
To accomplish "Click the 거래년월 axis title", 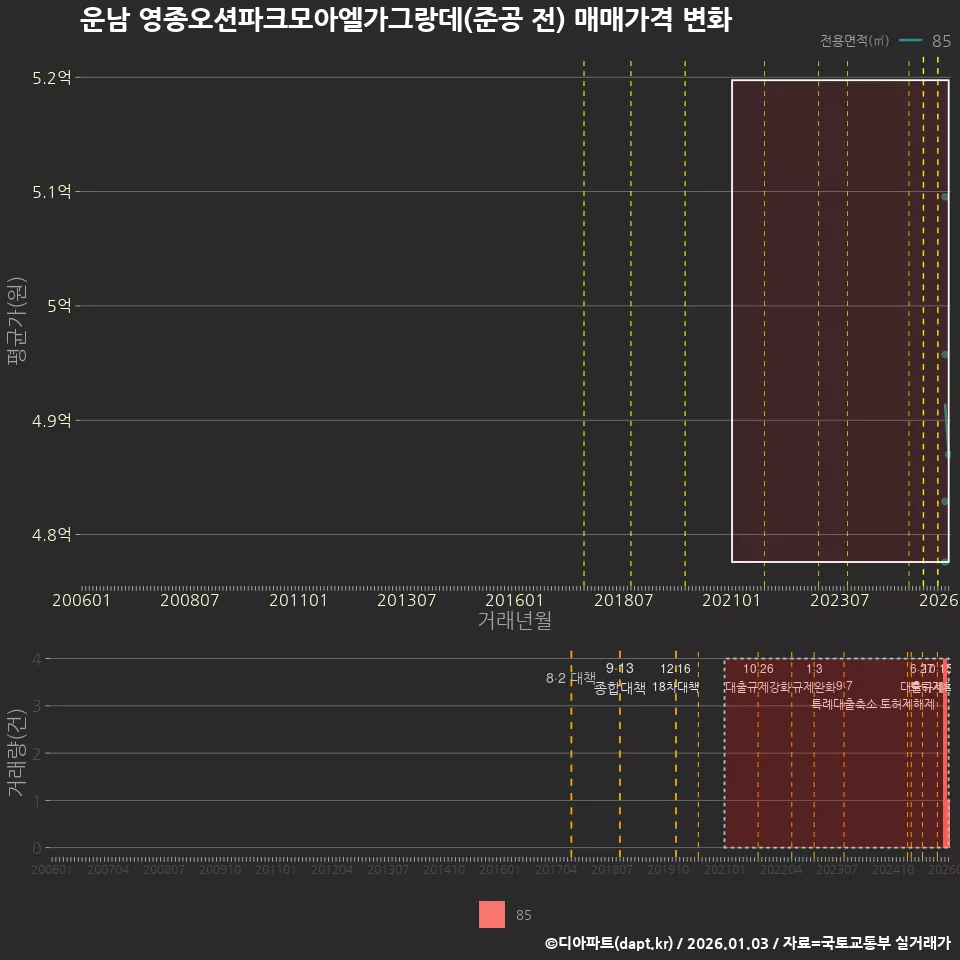I will point(516,620).
